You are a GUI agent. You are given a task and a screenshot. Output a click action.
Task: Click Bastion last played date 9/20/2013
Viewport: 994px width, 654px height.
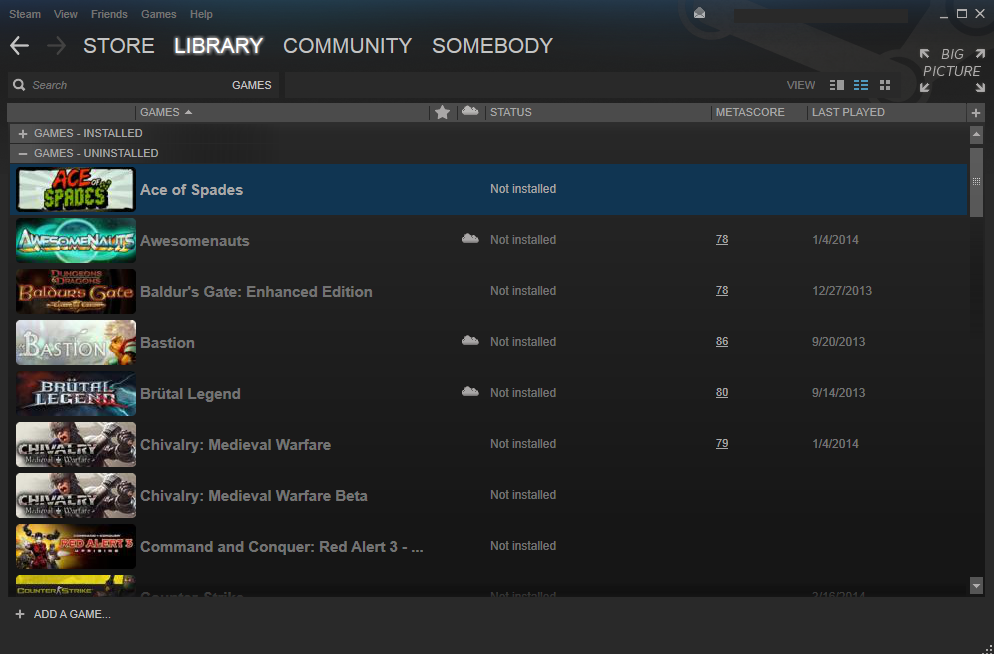click(x=838, y=342)
